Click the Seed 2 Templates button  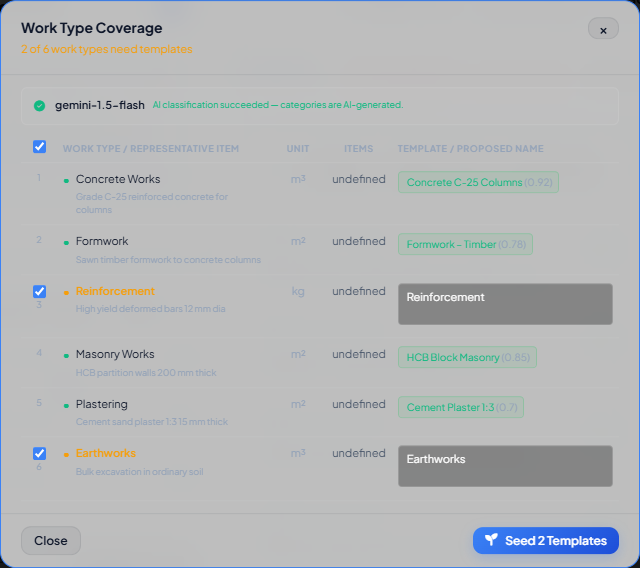pyautogui.click(x=546, y=540)
